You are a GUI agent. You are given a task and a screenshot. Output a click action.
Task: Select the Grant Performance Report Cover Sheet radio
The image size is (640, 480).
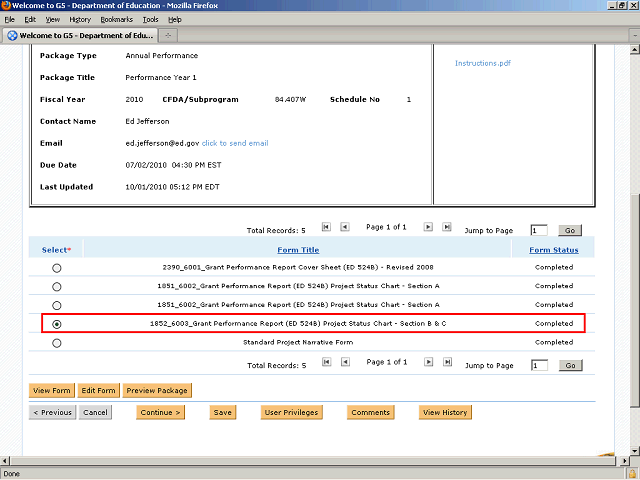pyautogui.click(x=56, y=268)
